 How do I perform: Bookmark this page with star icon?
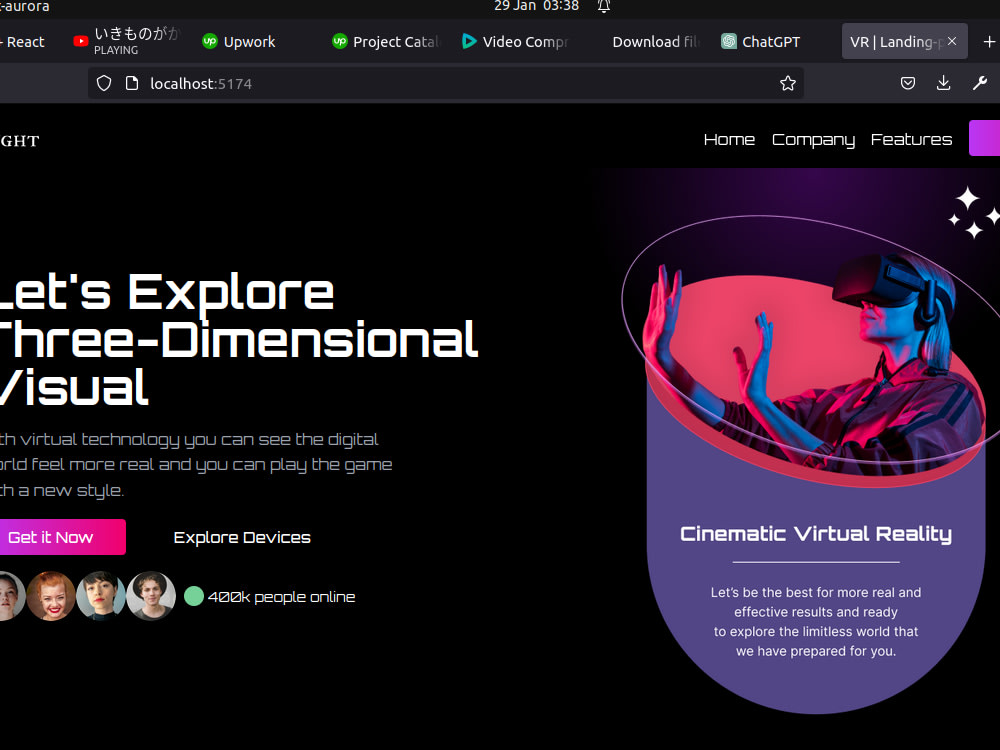788,84
